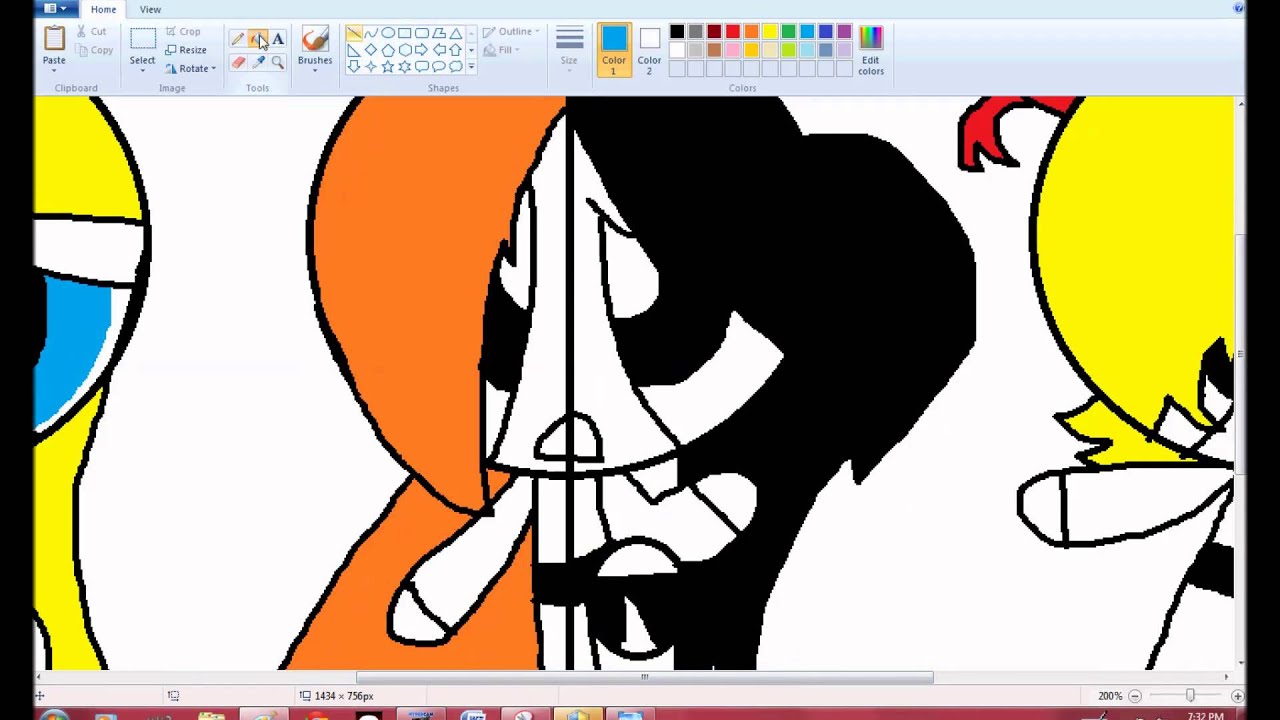Select the Line shape

tap(354, 33)
